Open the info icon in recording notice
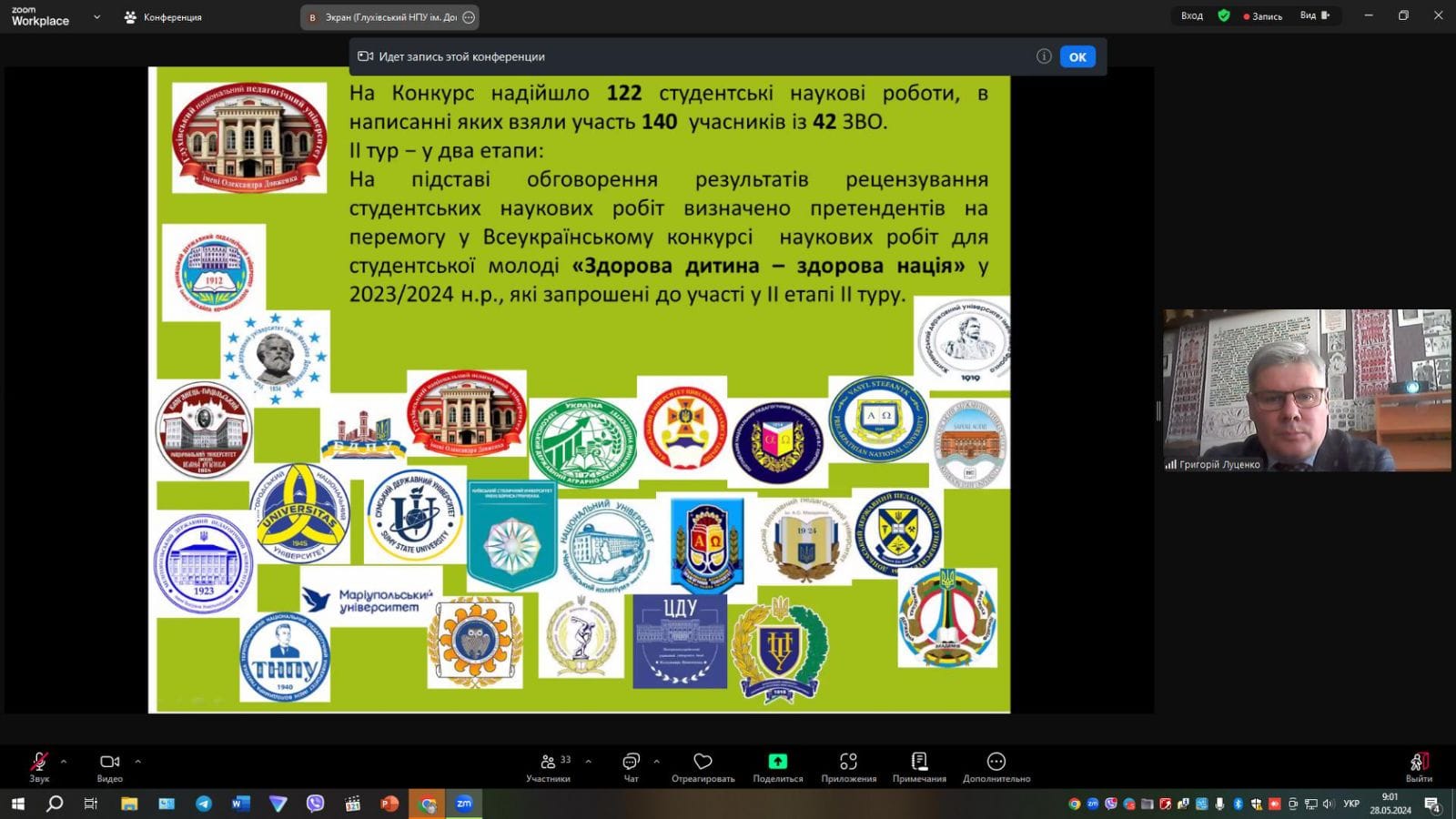This screenshot has width=1456, height=819. 1044,56
